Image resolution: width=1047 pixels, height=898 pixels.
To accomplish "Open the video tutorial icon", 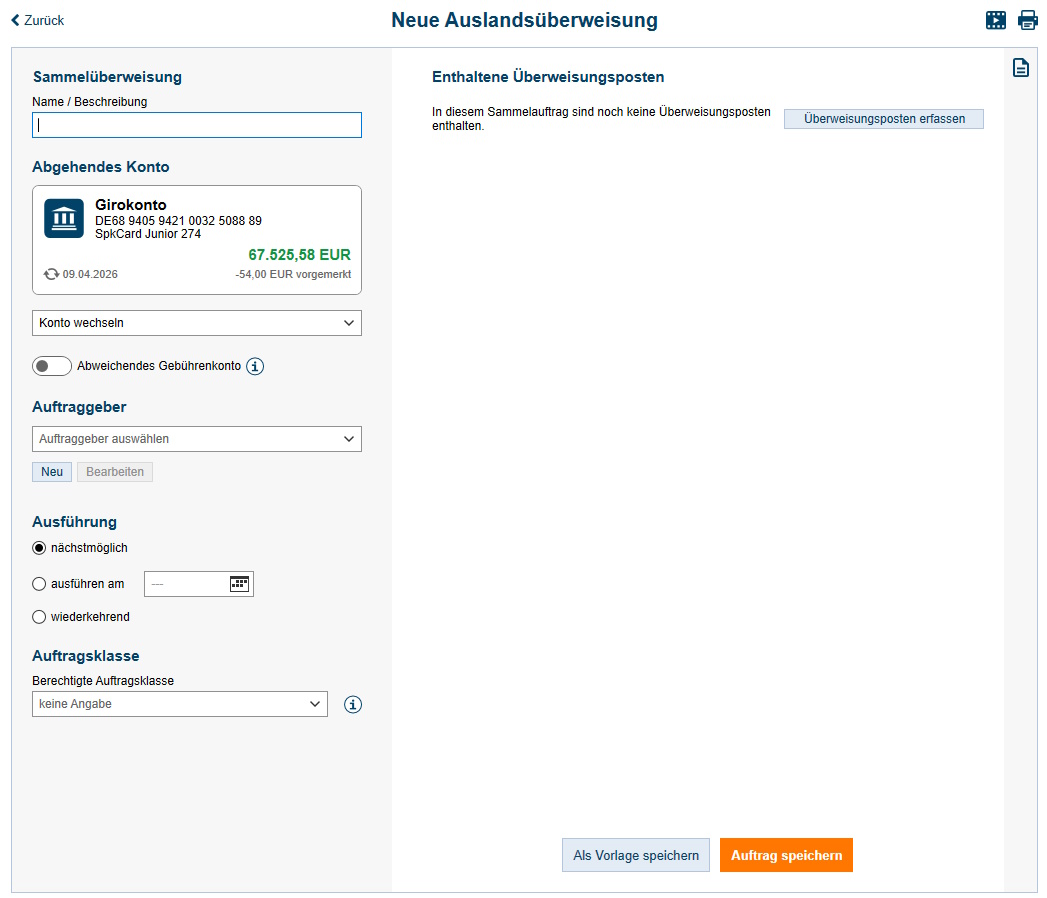I will click(995, 20).
